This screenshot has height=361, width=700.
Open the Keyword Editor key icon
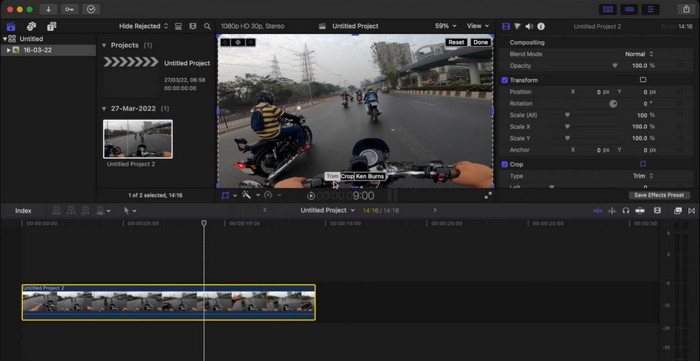pyautogui.click(x=69, y=9)
